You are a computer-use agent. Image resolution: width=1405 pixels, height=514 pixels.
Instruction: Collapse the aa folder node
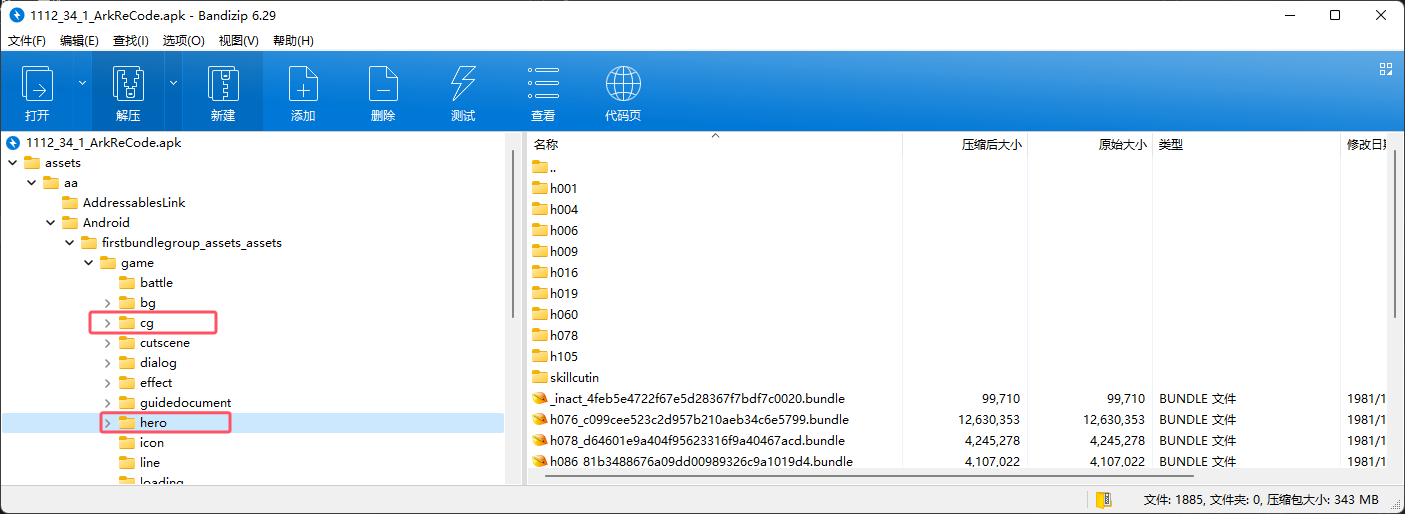[30, 182]
